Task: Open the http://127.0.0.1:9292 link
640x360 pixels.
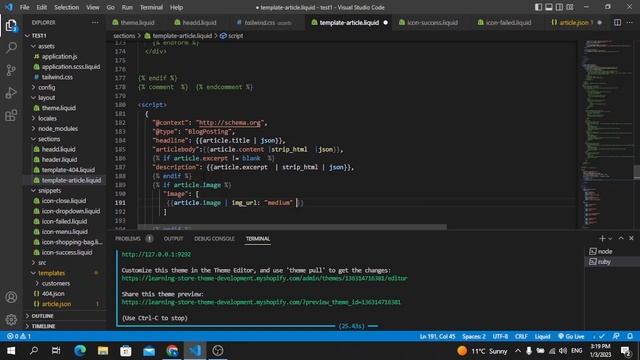Action: tap(156, 254)
